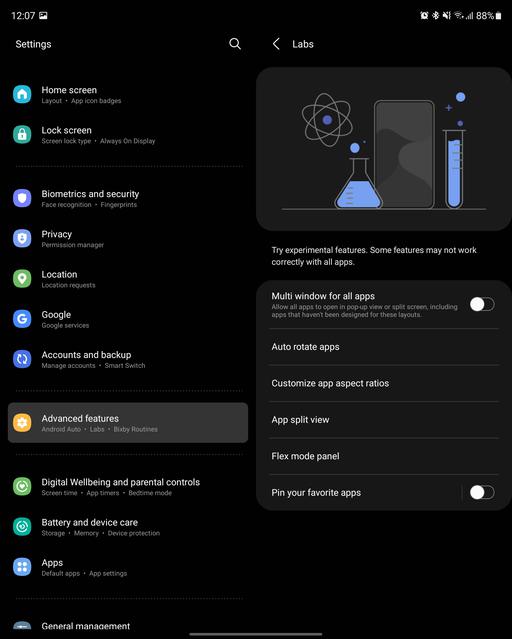Tap the Accounts and backup sync icon
The image size is (512, 639).
pos(22,359)
